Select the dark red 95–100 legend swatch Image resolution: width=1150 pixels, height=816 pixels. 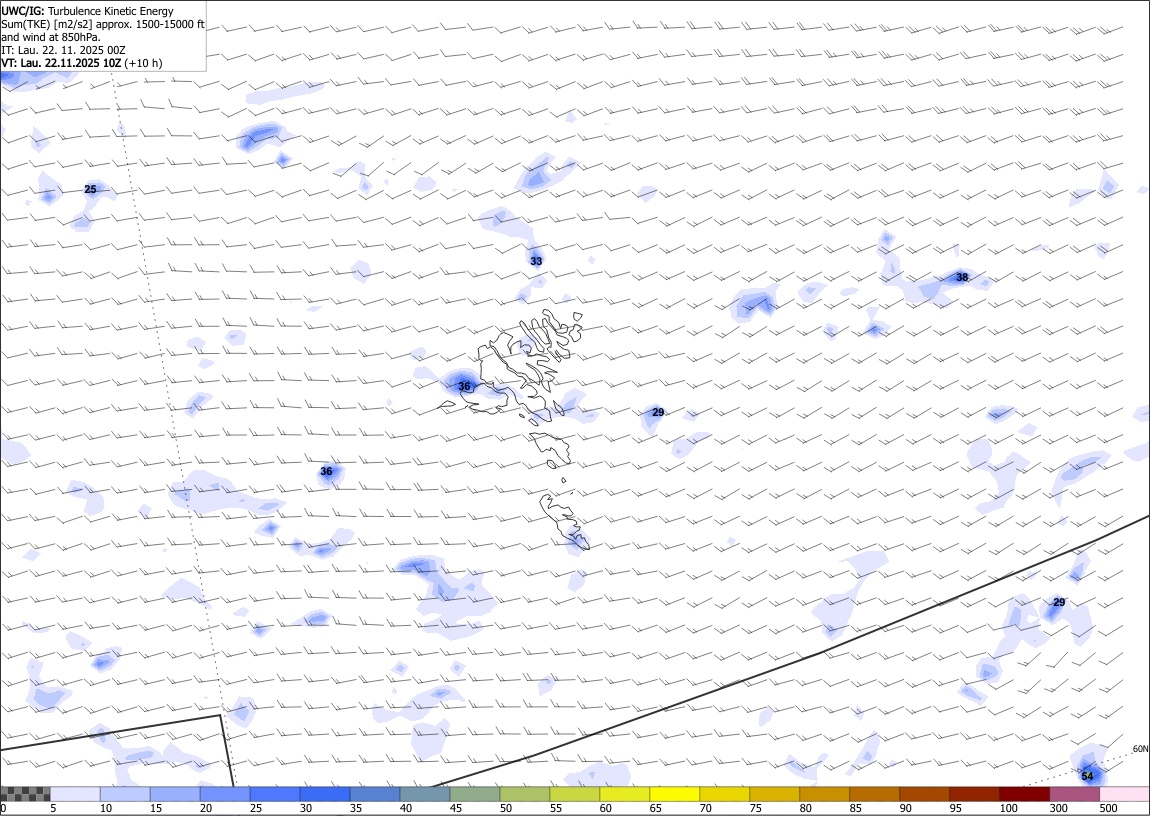click(973, 794)
